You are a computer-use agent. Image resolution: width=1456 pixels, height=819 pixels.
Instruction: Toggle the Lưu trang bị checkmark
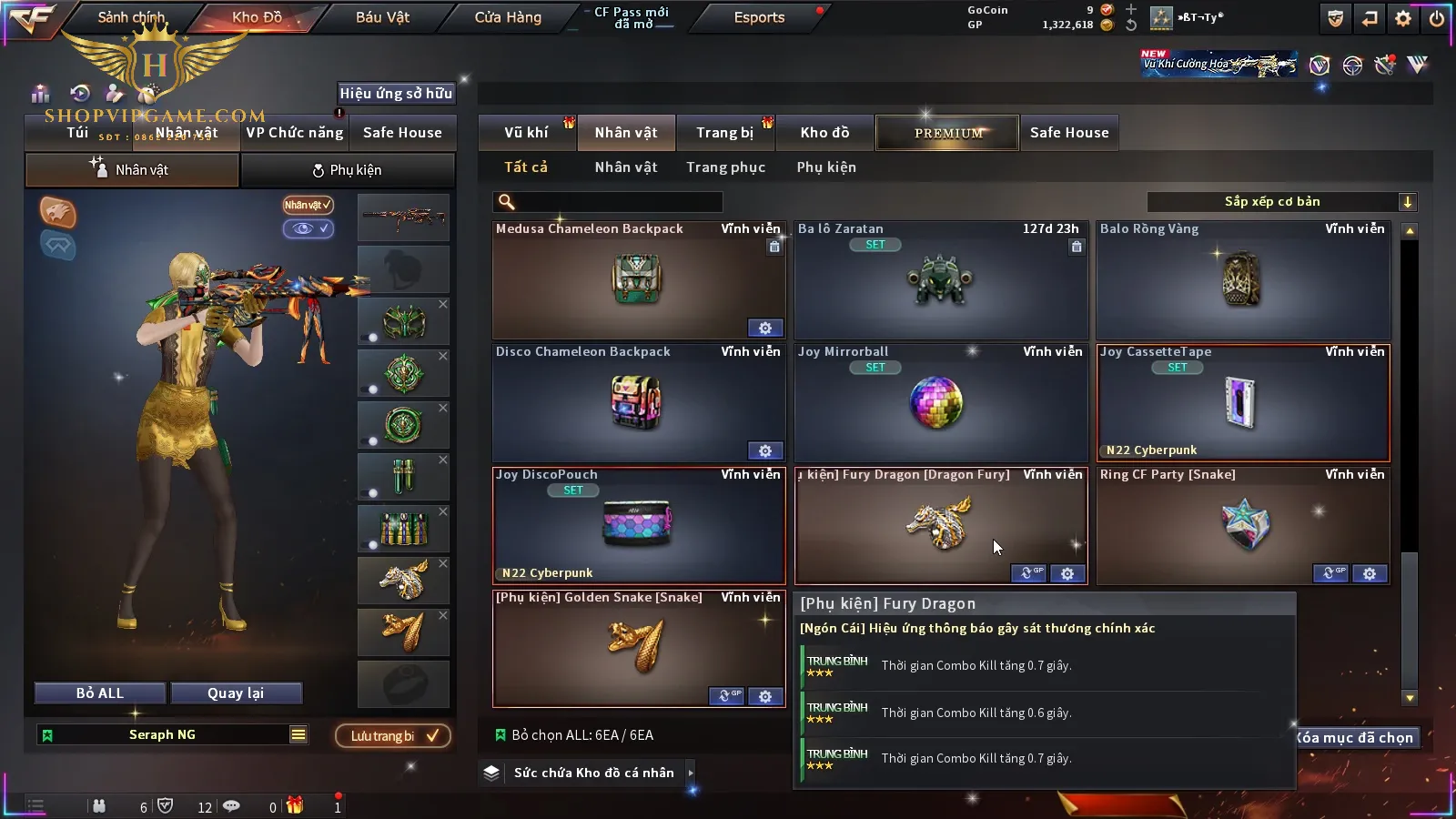[432, 735]
